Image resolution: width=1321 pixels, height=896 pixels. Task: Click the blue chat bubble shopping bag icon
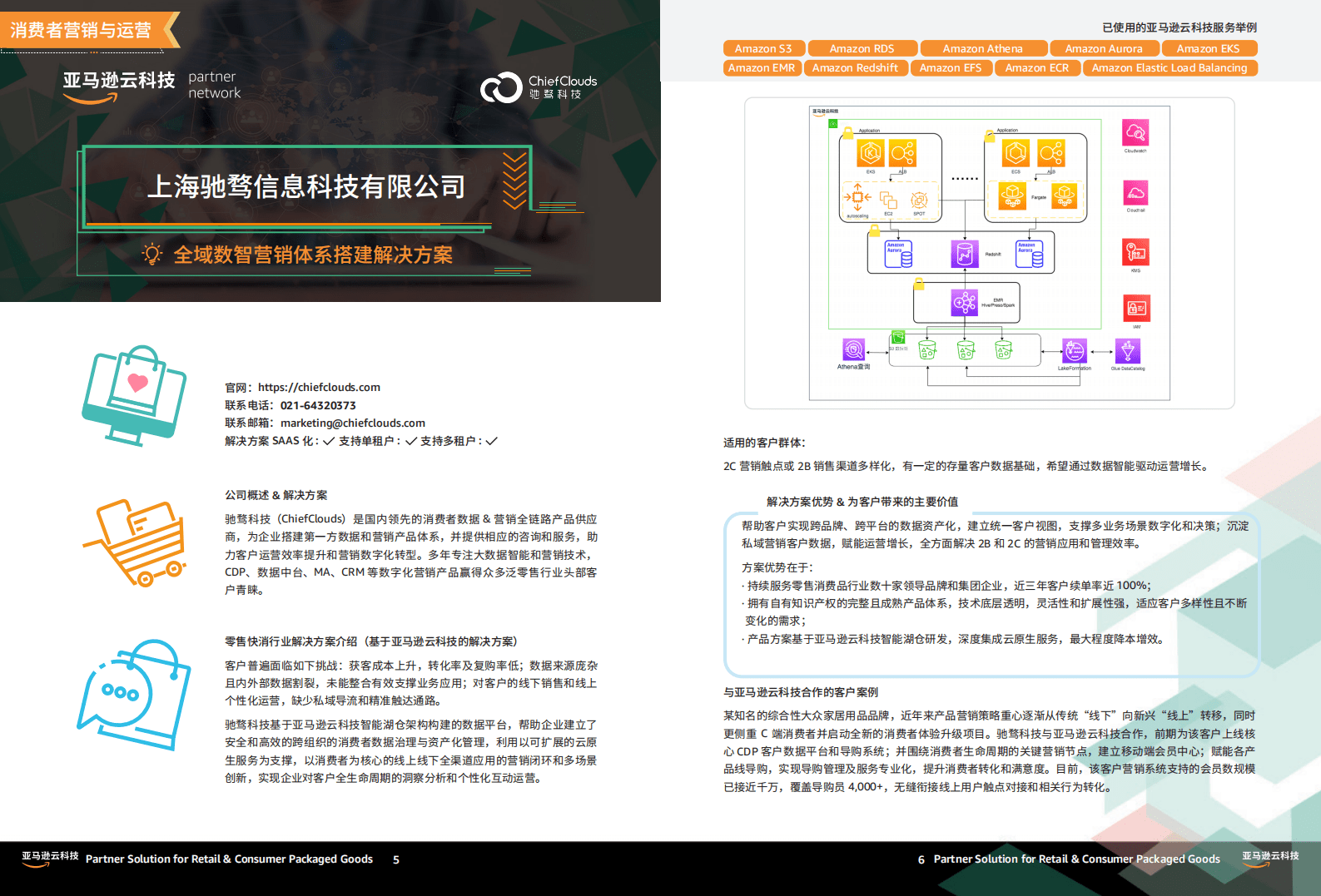pos(134,695)
